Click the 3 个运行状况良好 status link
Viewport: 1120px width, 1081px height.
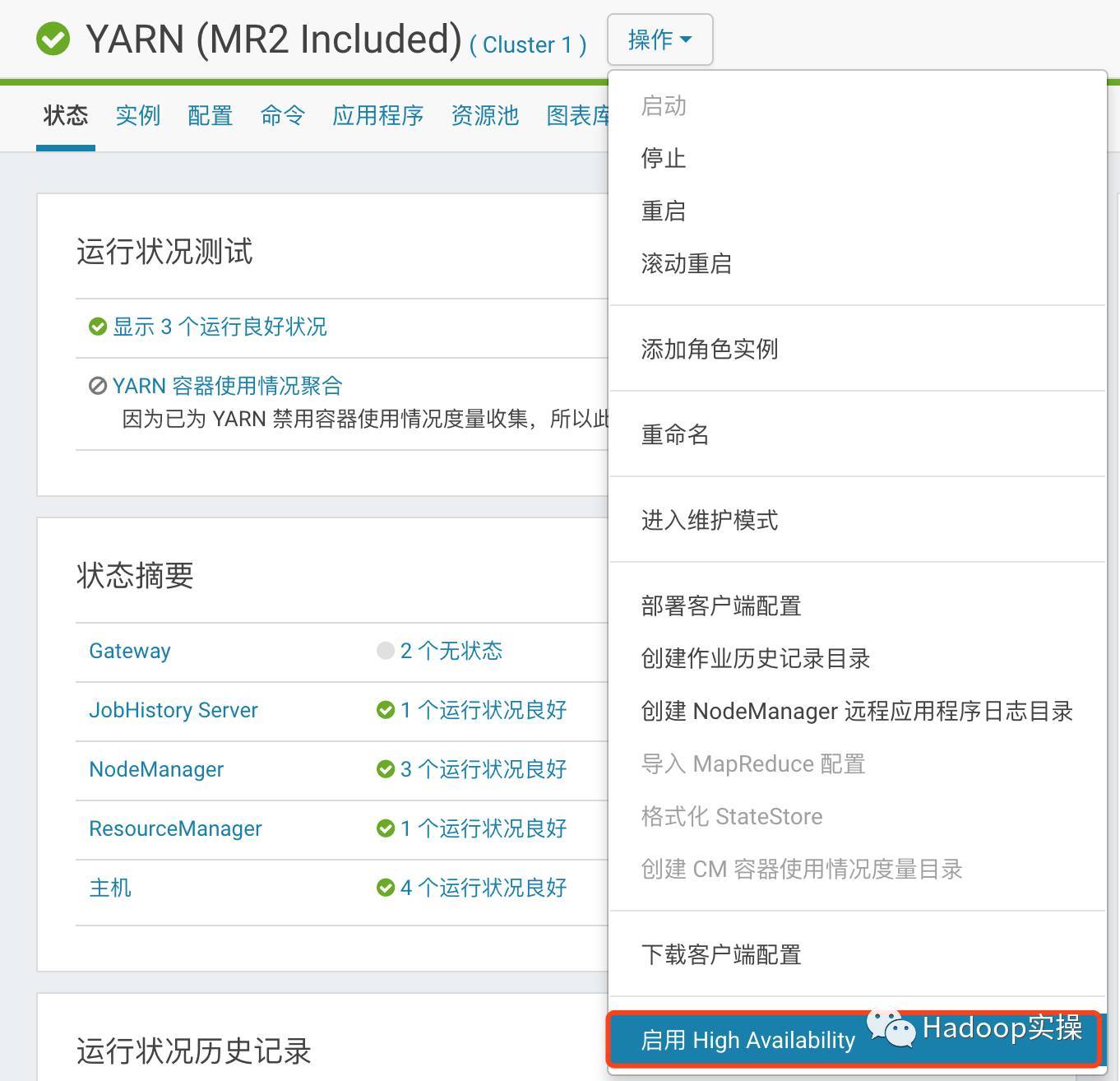pyautogui.click(x=484, y=769)
